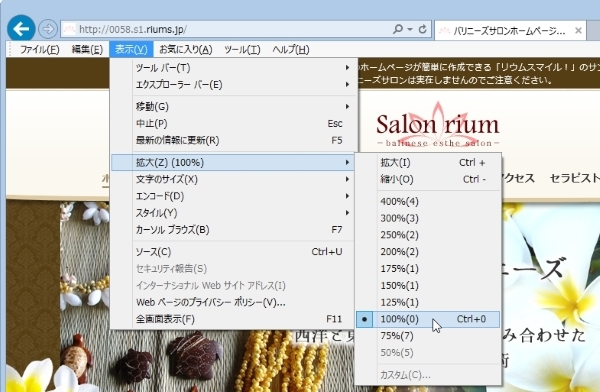This screenshot has height=392, width=600.
Task: Click the refresh icon in address bar
Action: point(422,29)
